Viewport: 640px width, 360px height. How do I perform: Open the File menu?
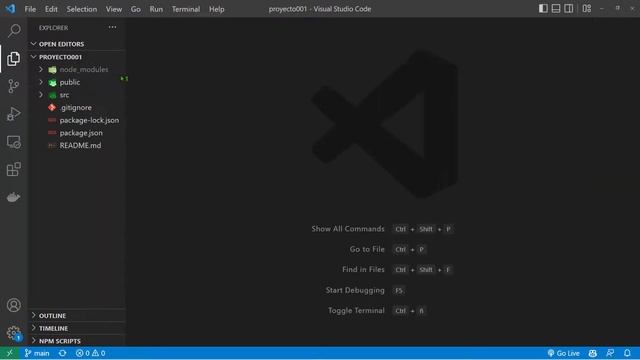pos(30,9)
